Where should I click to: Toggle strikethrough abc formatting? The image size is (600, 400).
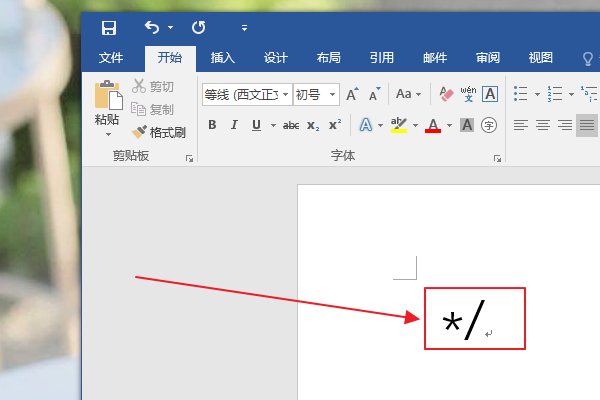pyautogui.click(x=291, y=125)
